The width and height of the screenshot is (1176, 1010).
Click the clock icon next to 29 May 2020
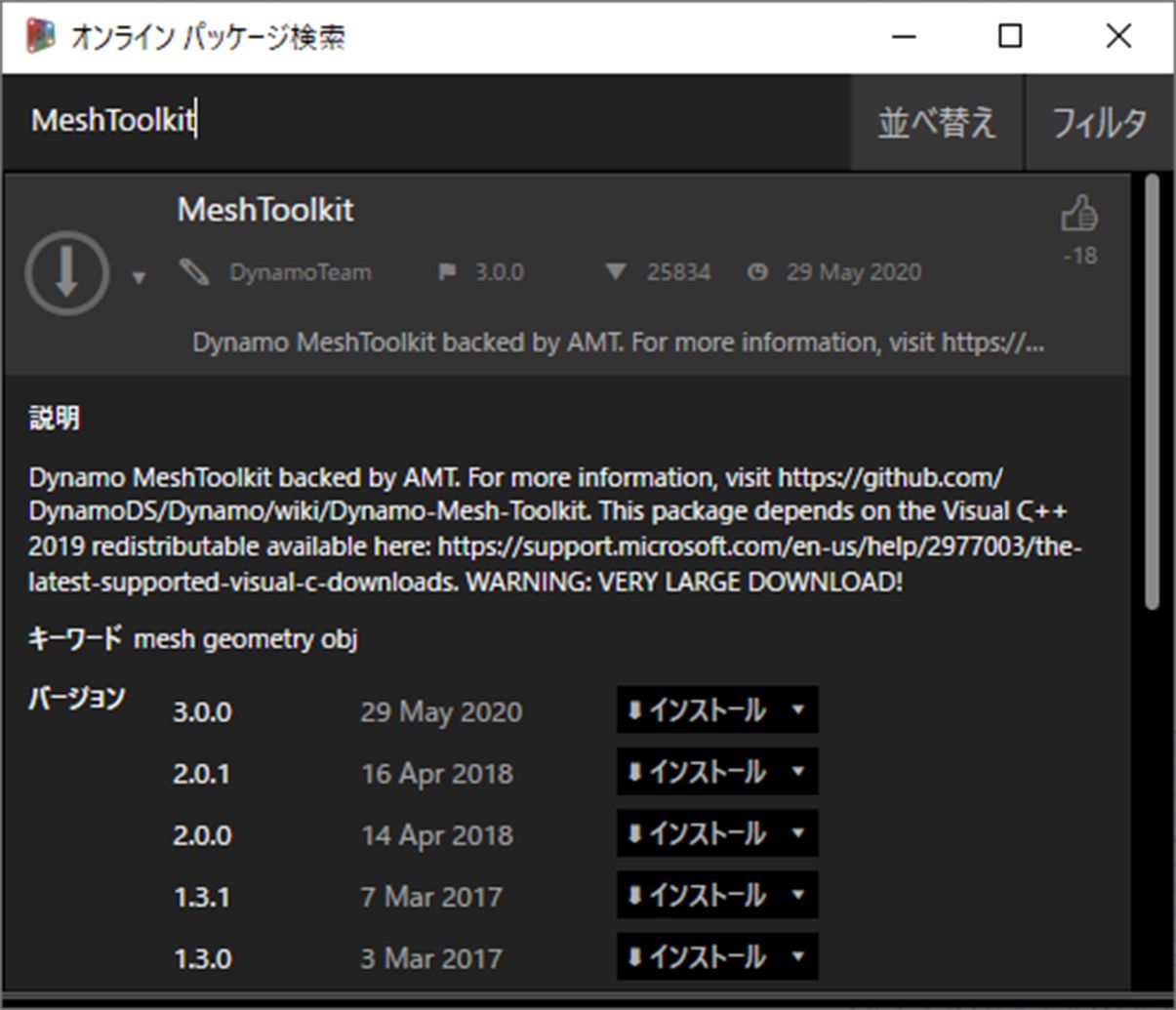[757, 272]
